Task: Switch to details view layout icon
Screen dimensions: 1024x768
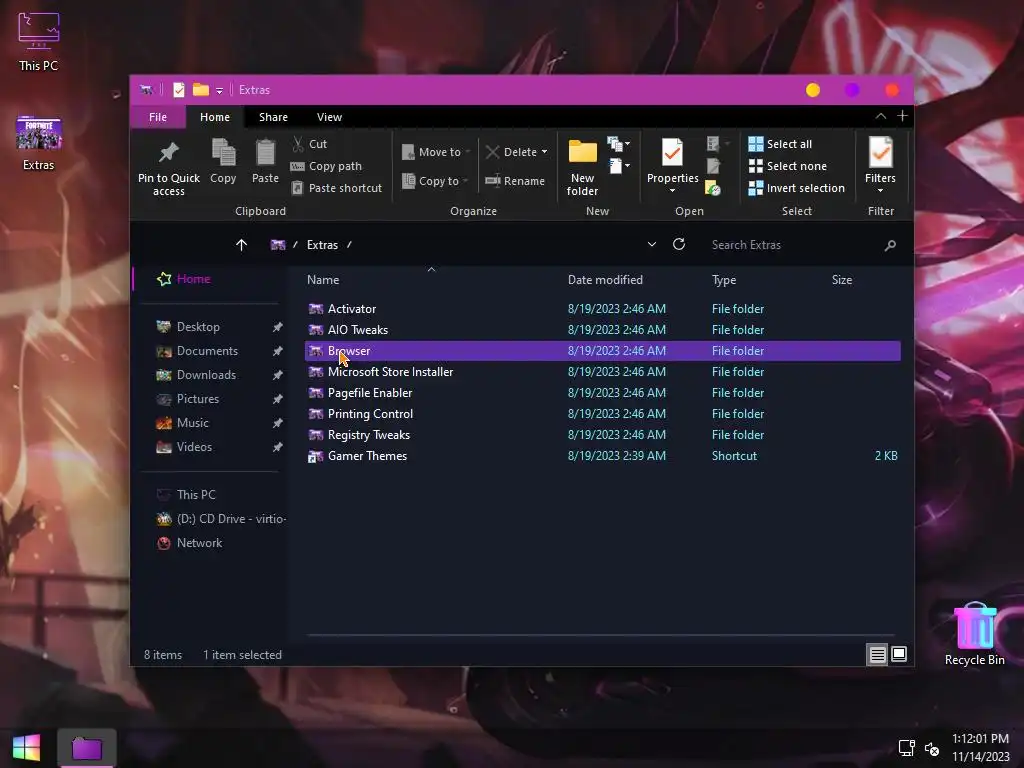Action: pyautogui.click(x=878, y=654)
